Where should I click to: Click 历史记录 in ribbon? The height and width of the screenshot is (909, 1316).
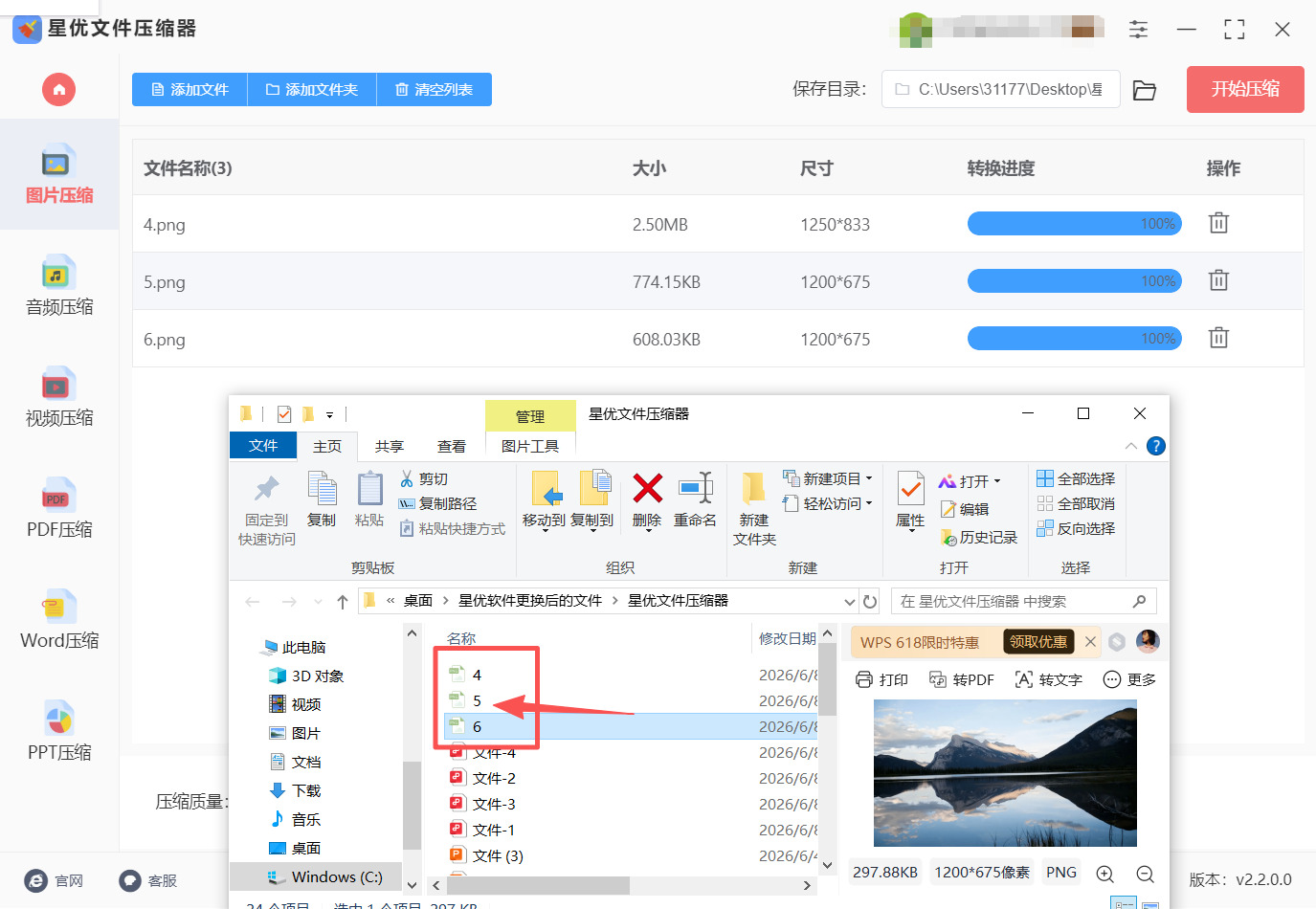[x=979, y=538]
